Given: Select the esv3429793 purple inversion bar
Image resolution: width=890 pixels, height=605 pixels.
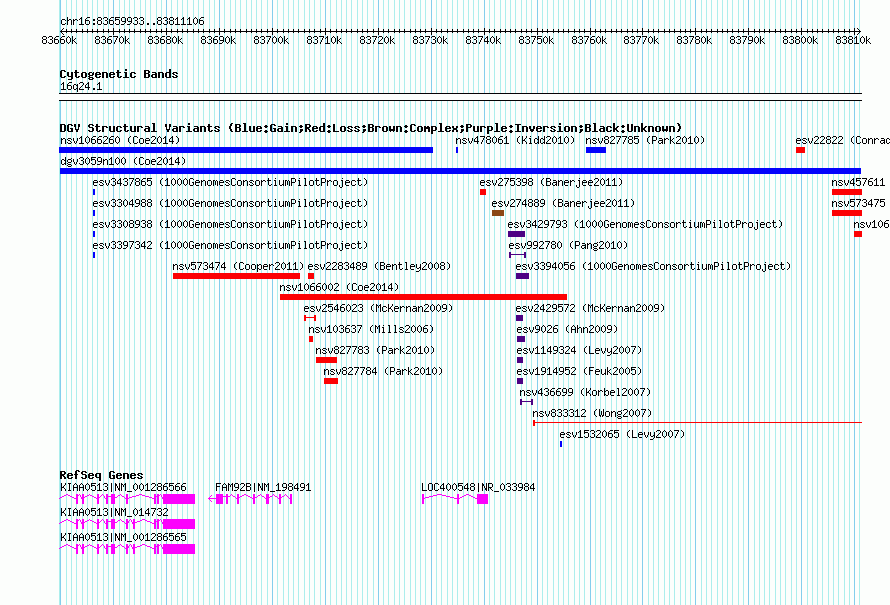Looking at the screenshot, I should click(x=517, y=234).
